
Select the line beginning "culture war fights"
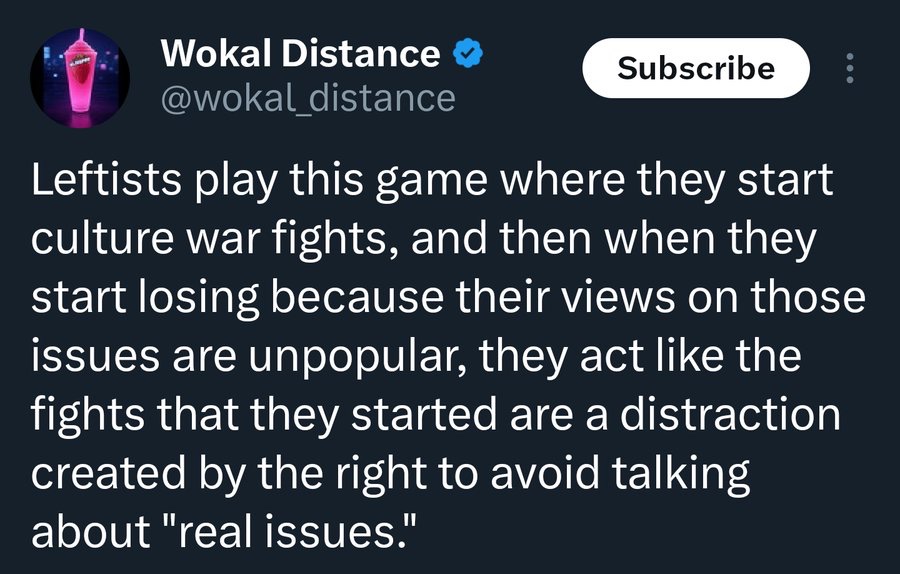(x=424, y=239)
